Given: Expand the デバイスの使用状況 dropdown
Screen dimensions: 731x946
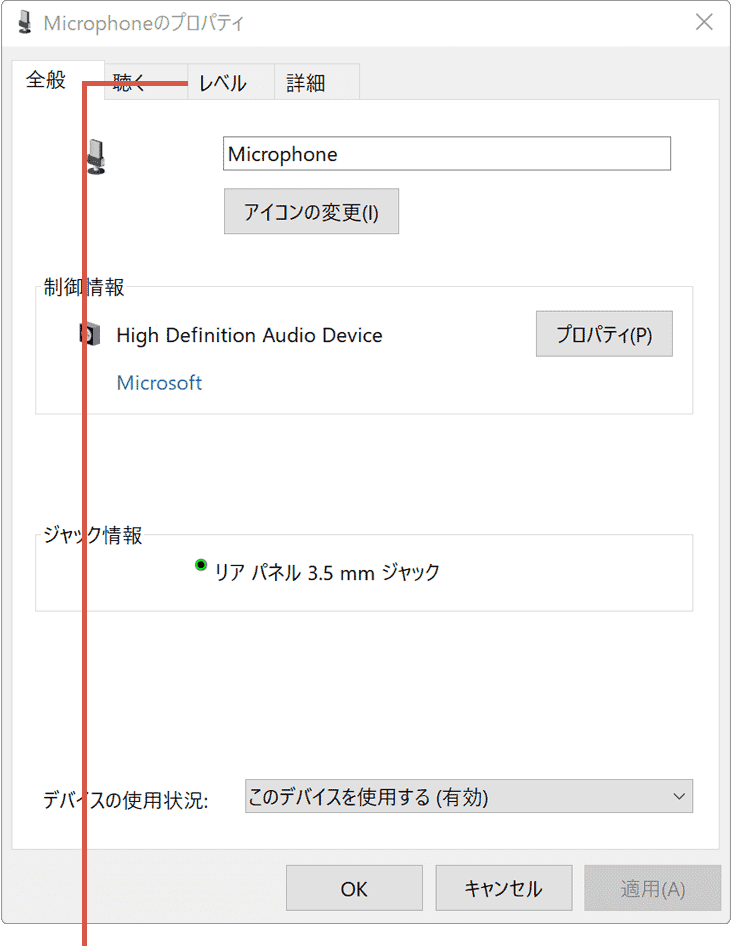Looking at the screenshot, I should (468, 797).
